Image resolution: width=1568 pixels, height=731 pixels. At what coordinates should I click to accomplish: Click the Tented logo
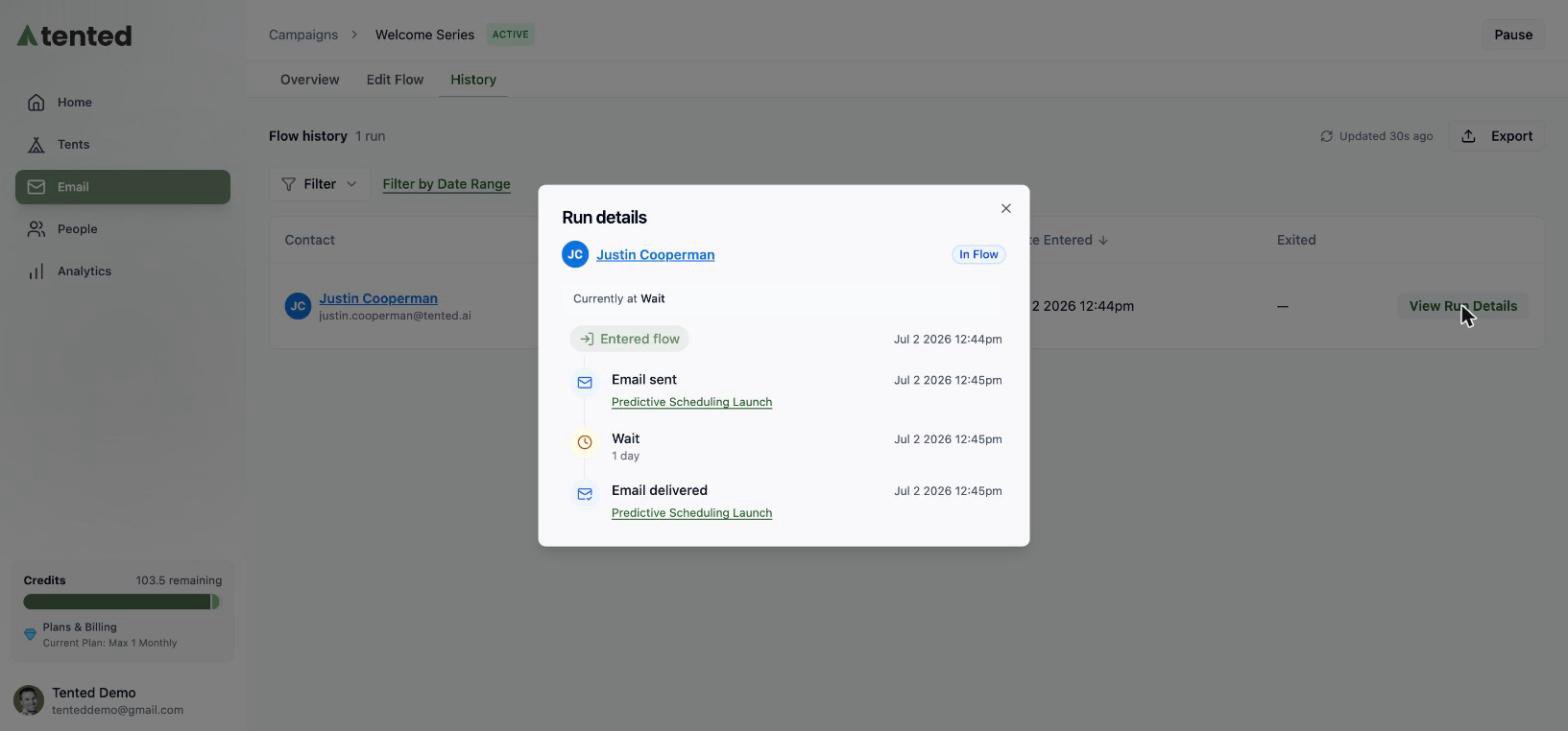75,36
